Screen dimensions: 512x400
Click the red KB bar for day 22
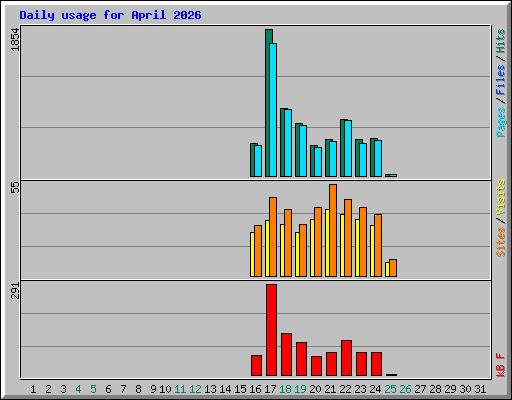tap(346, 358)
